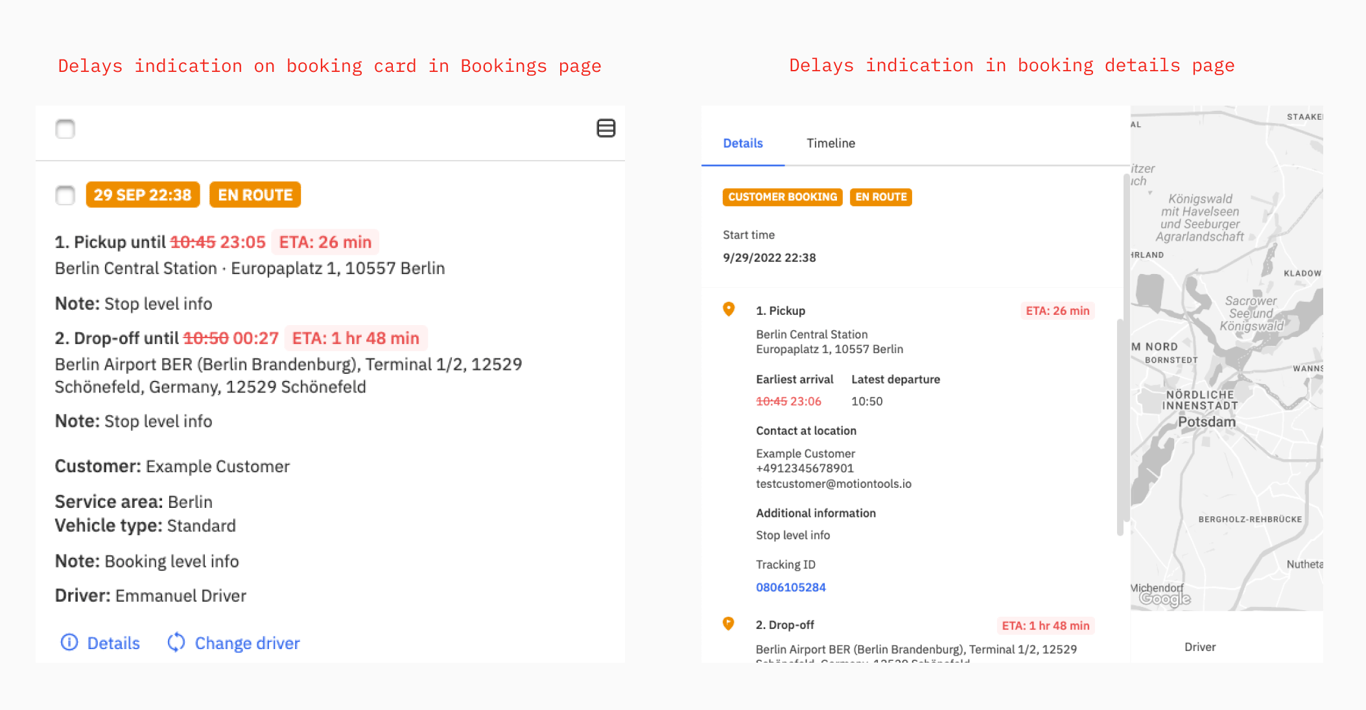
Task: Click the list view icon above booking card
Action: [x=606, y=128]
